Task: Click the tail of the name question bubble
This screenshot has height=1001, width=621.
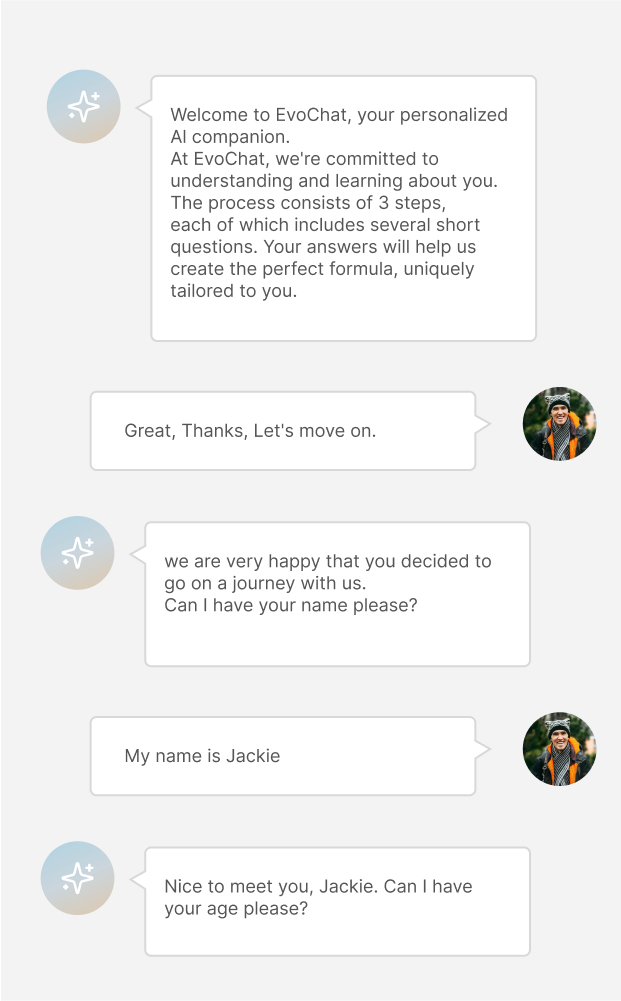Action: 138,551
